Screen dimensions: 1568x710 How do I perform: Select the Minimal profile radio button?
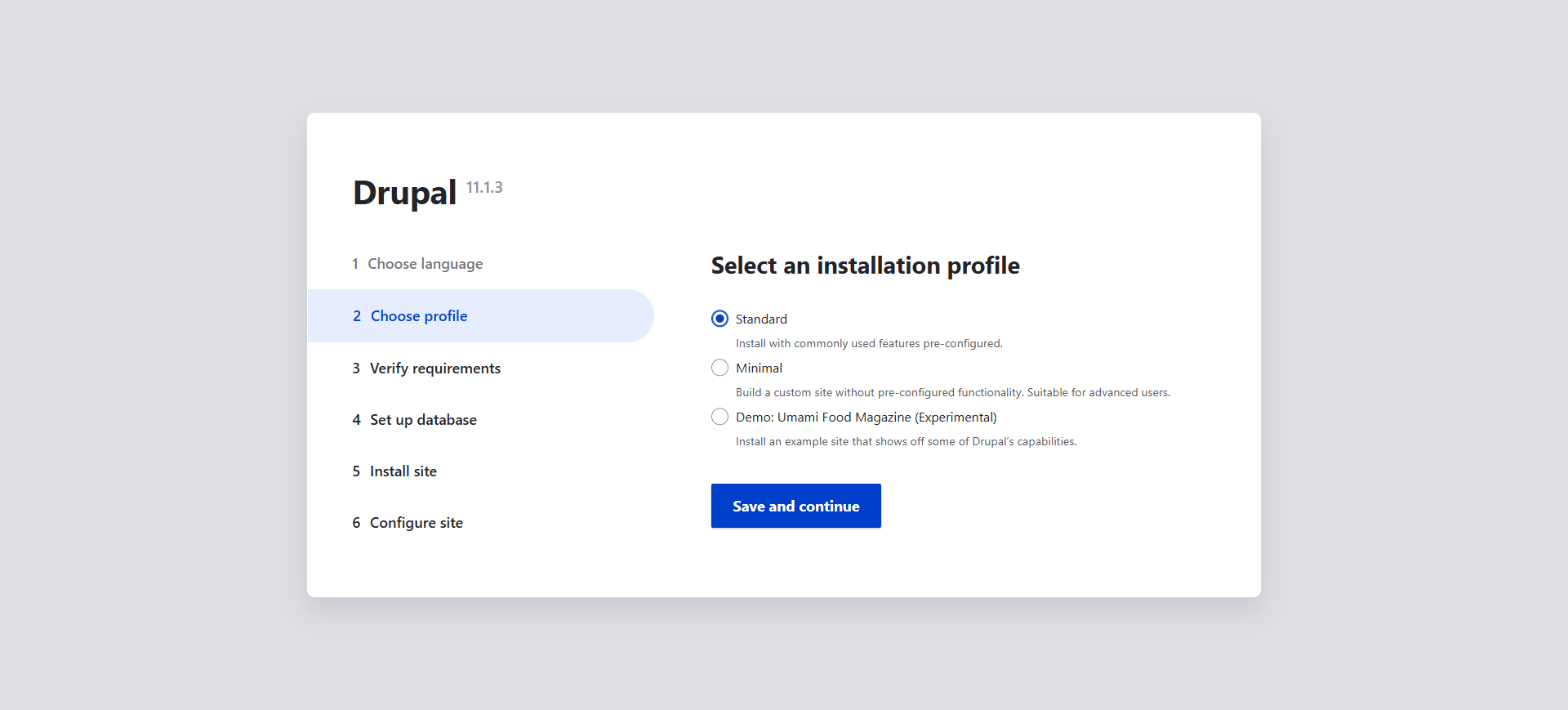tap(719, 368)
